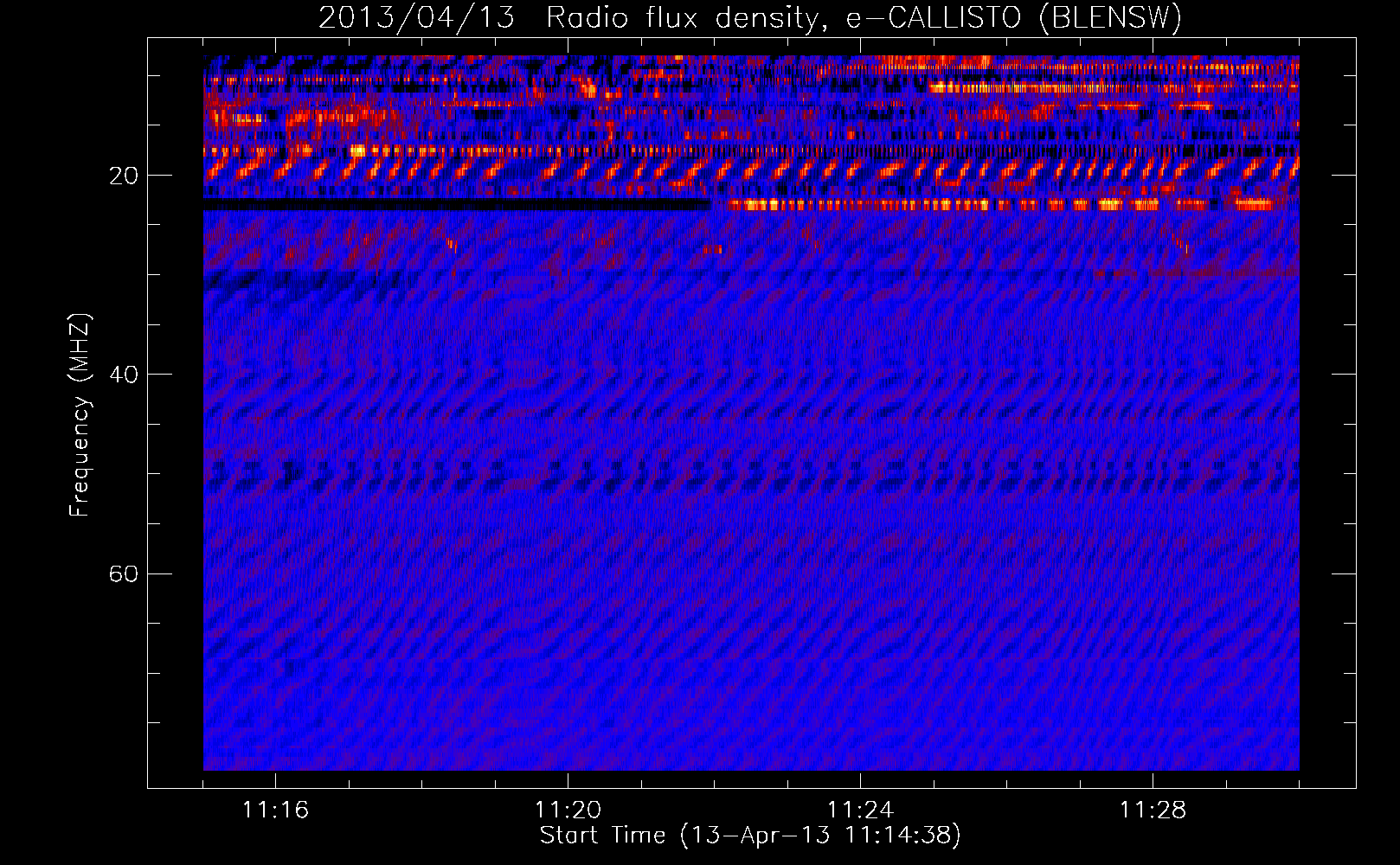Click the 20 MHz frequency tick label
The height and width of the screenshot is (865, 1400).
123,176
